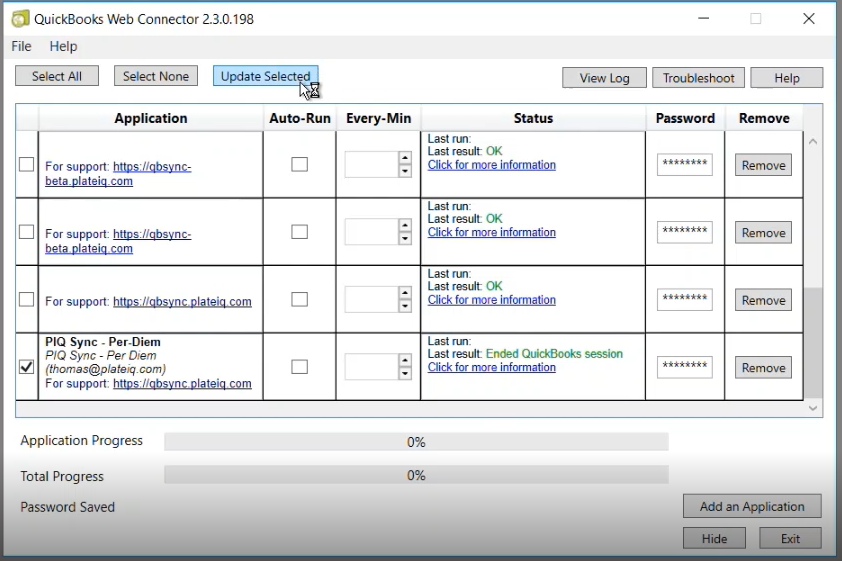Click the Every-Min column header
Screen dimensions: 842x561
pyautogui.click(x=379, y=118)
